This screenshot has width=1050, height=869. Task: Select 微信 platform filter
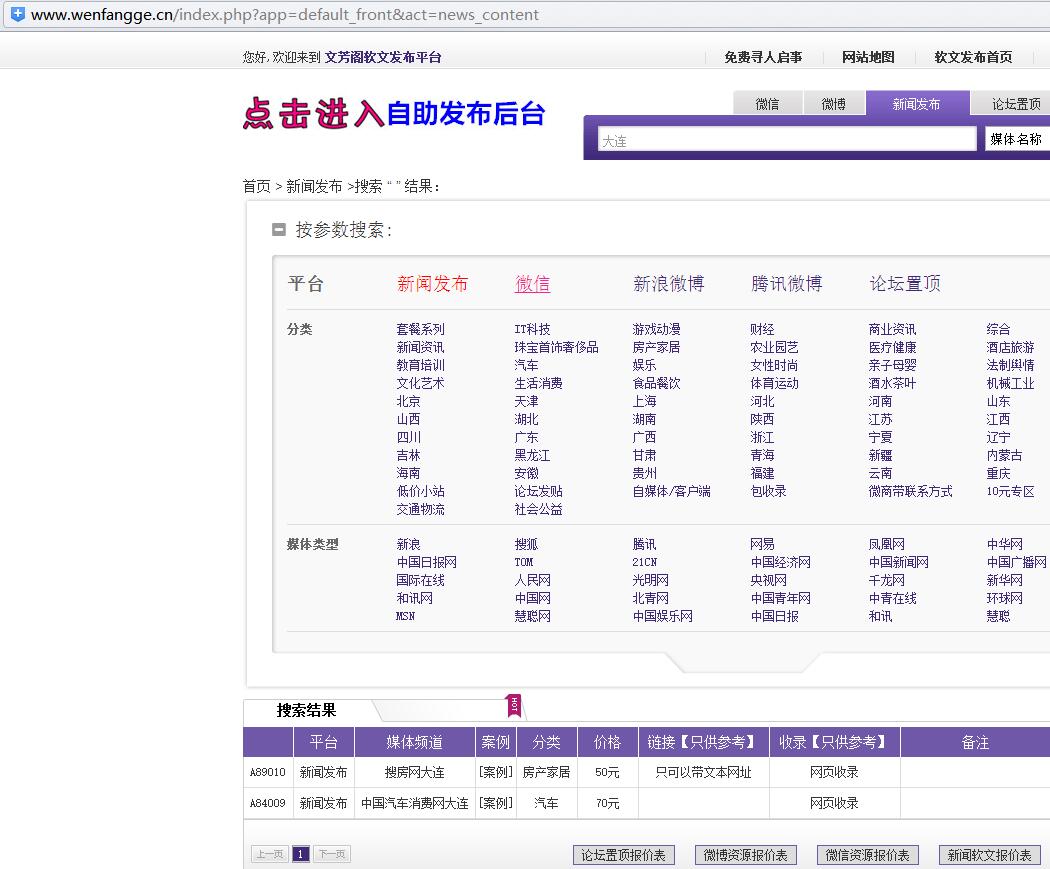click(x=532, y=284)
